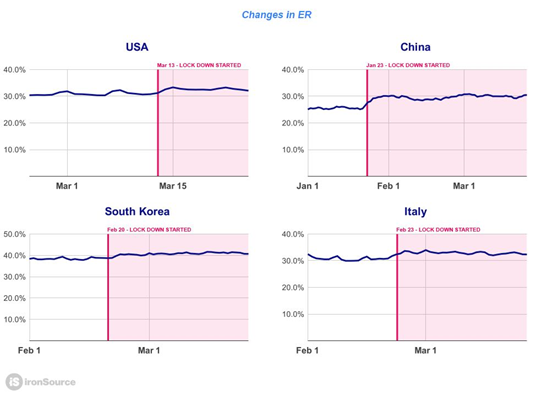Click the red lockdown line in China chart
The height and width of the screenshot is (396, 553).
tap(367, 123)
